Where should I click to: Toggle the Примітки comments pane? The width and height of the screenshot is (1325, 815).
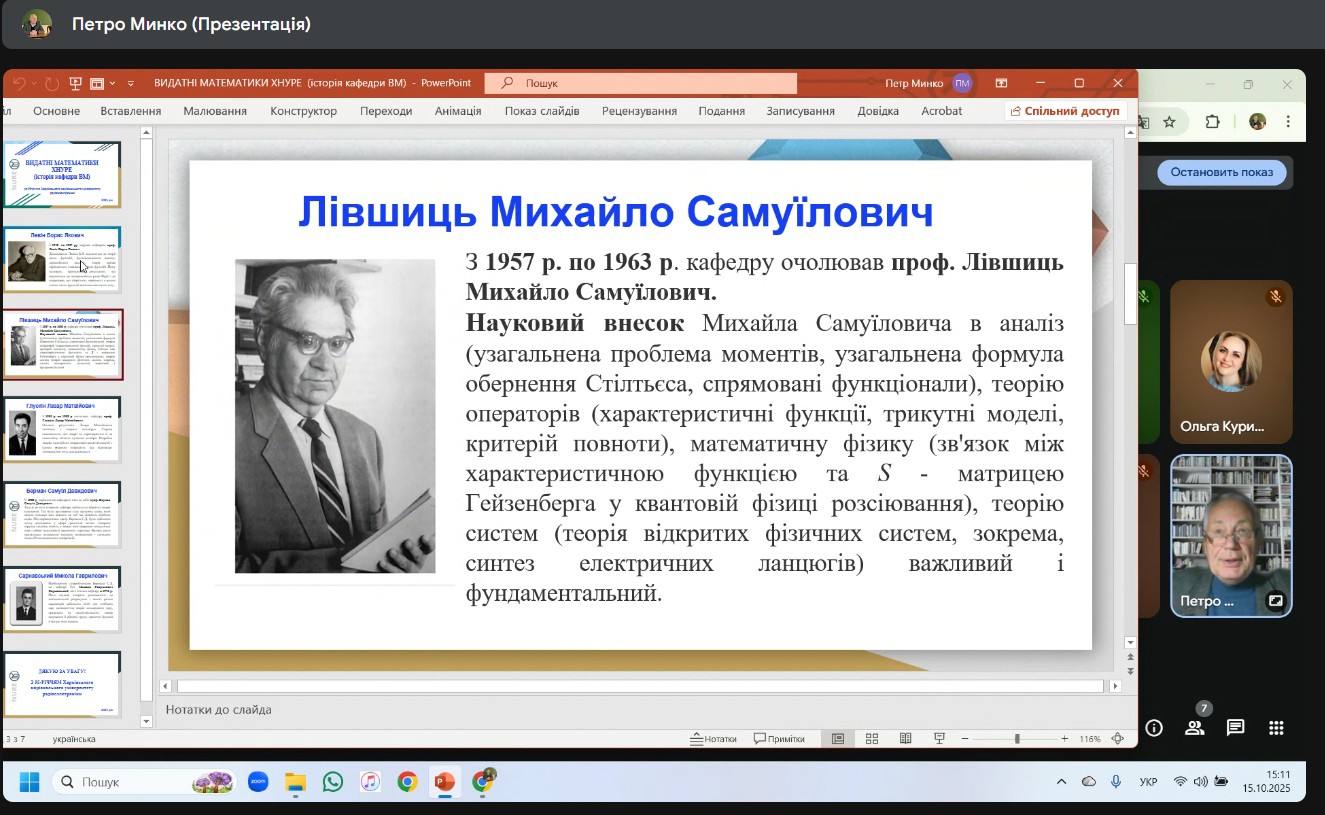(779, 739)
